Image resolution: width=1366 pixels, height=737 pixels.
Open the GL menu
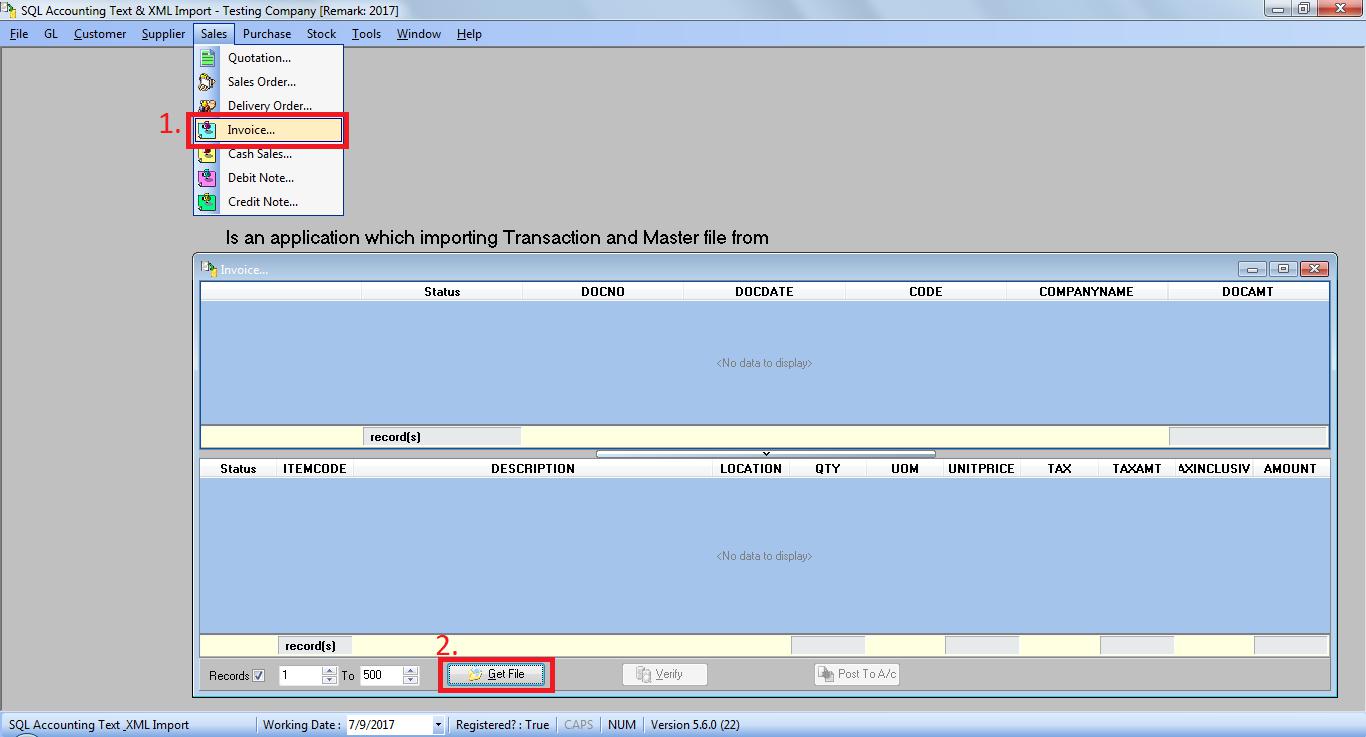[51, 33]
